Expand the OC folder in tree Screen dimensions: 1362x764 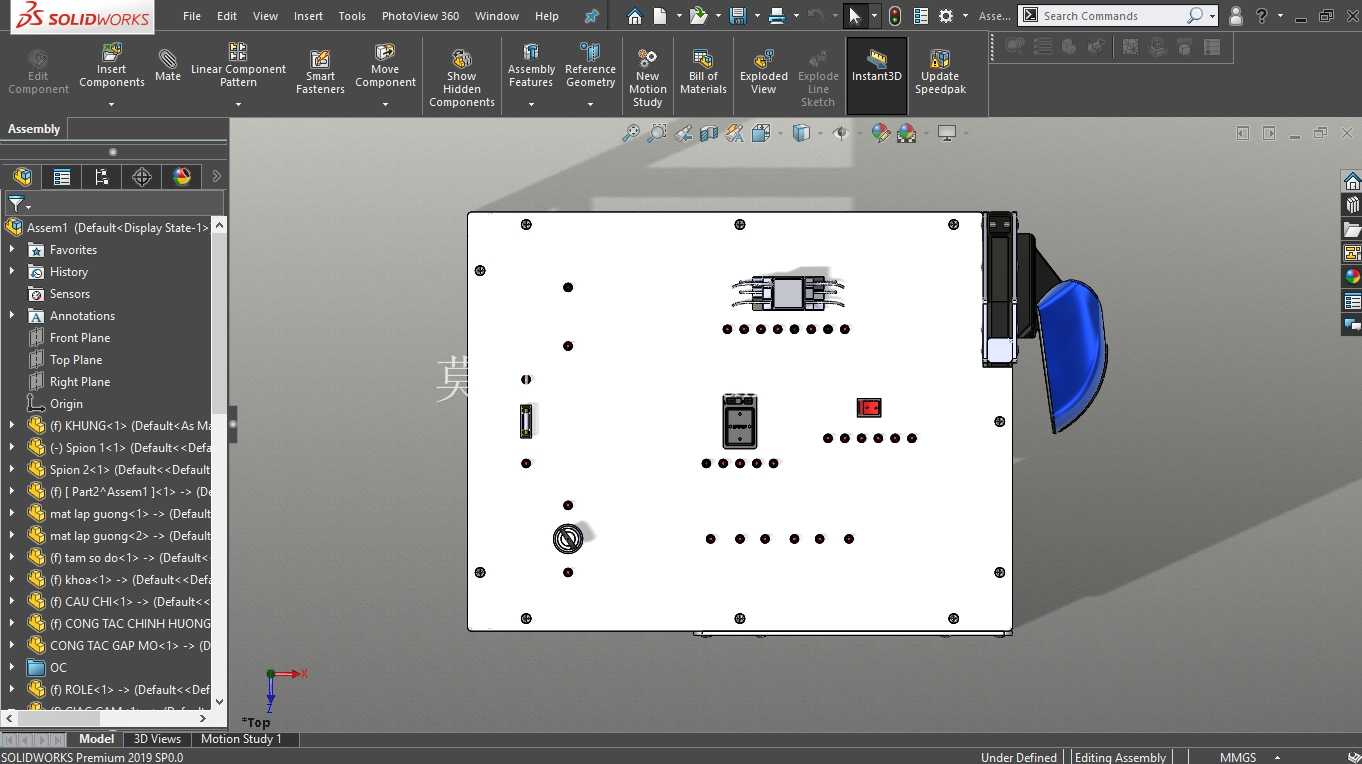coord(12,667)
